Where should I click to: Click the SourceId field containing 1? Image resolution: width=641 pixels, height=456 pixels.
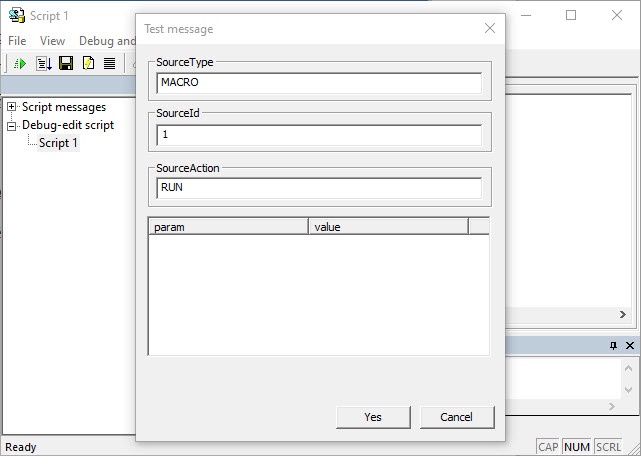pyautogui.click(x=319, y=135)
